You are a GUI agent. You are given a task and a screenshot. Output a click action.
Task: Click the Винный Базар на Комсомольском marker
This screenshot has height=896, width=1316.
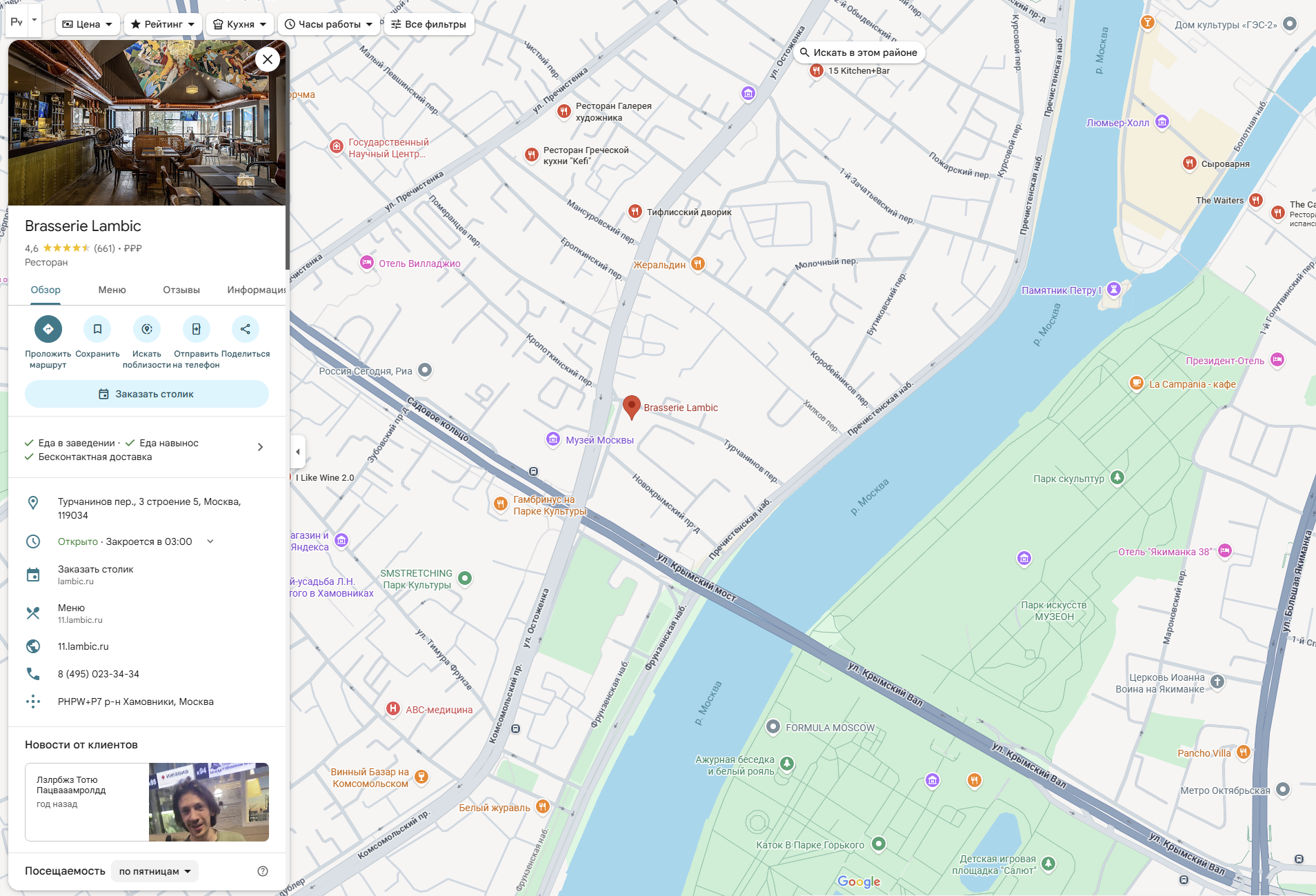[421, 777]
